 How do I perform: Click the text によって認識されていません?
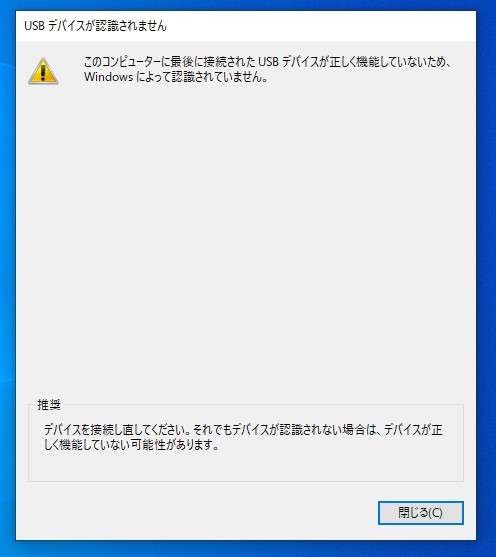(x=201, y=77)
